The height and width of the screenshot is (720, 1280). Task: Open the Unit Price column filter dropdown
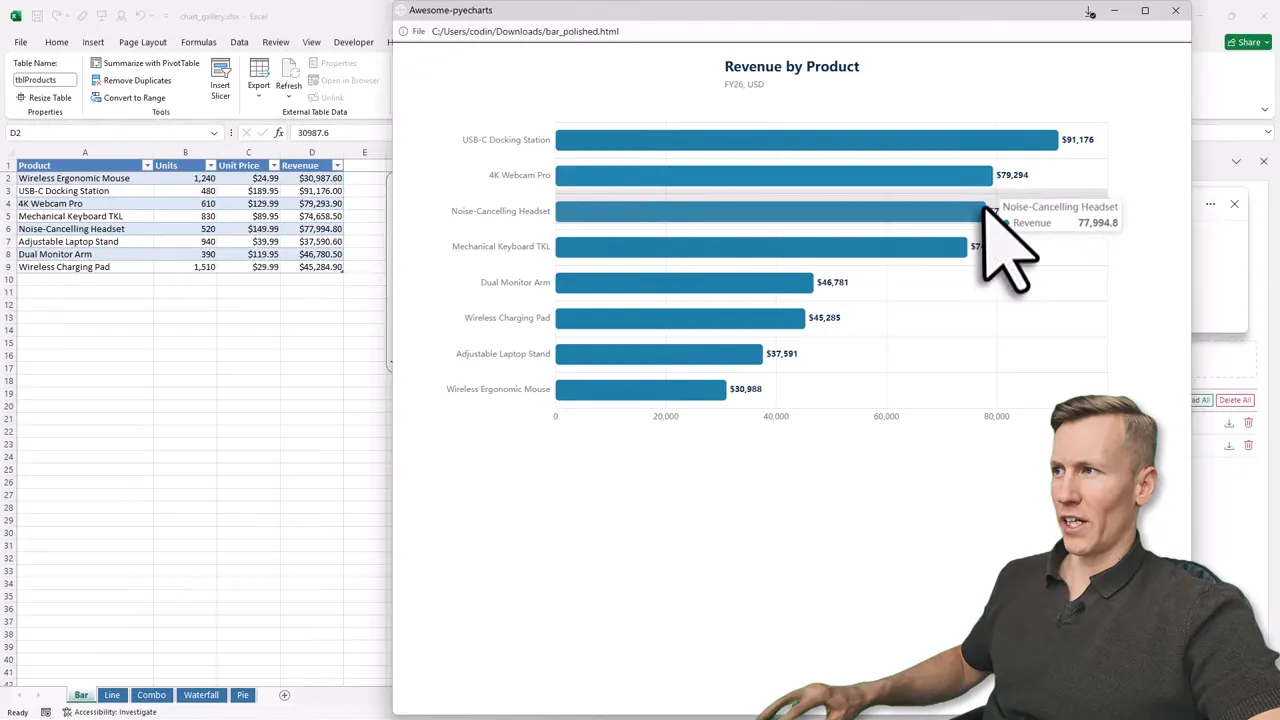coord(273,165)
